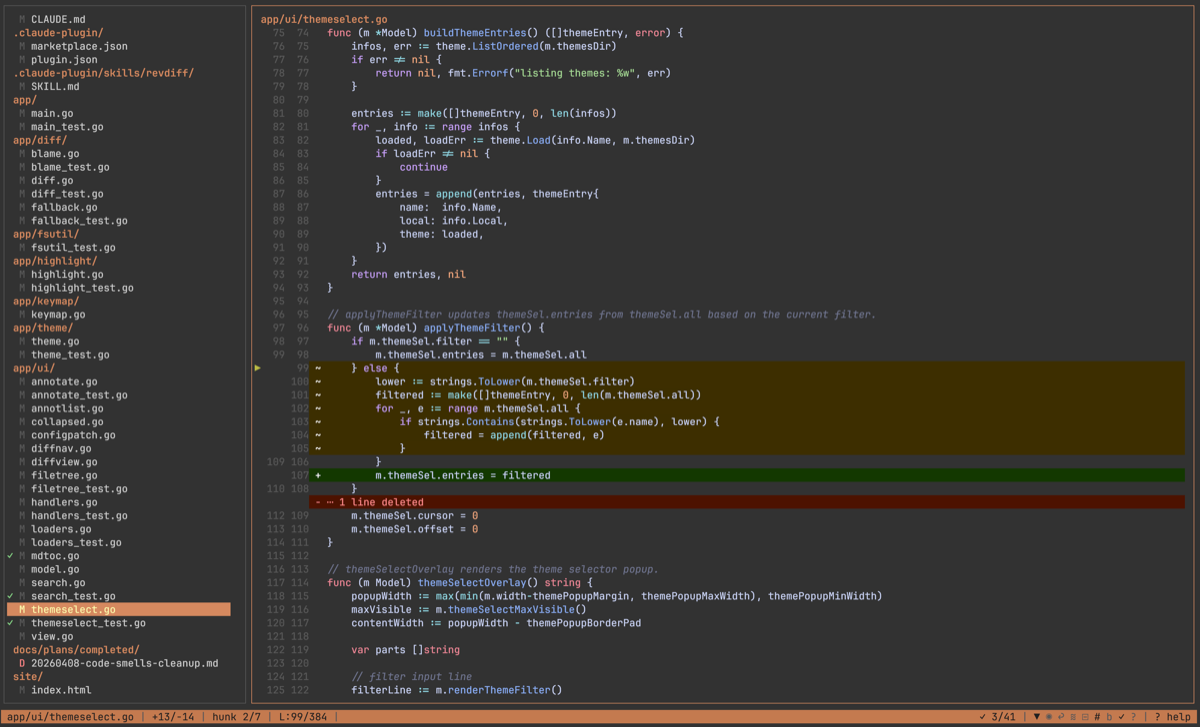Image resolution: width=1200 pixels, height=727 pixels.
Task: Click the boxed-minus icon in status bar
Action: [x=1085, y=716]
